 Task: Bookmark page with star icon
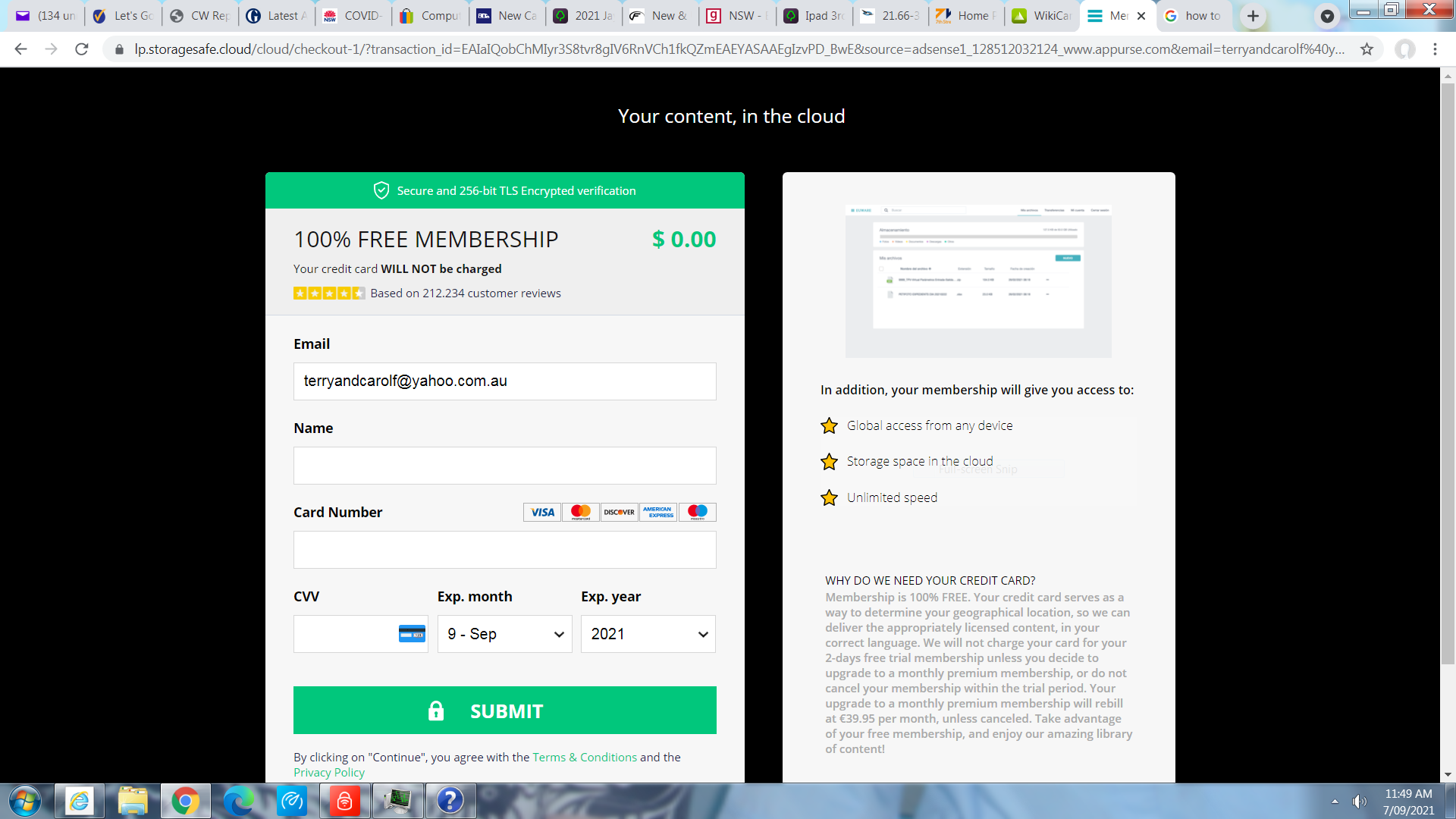(1367, 49)
